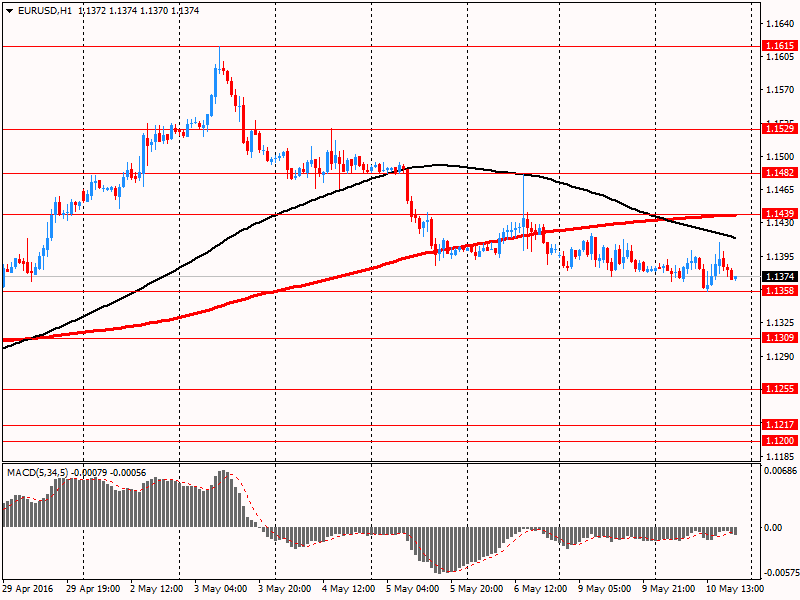Click the 29 Apr 19:00 time label
This screenshot has height=600, width=800.
point(93,589)
